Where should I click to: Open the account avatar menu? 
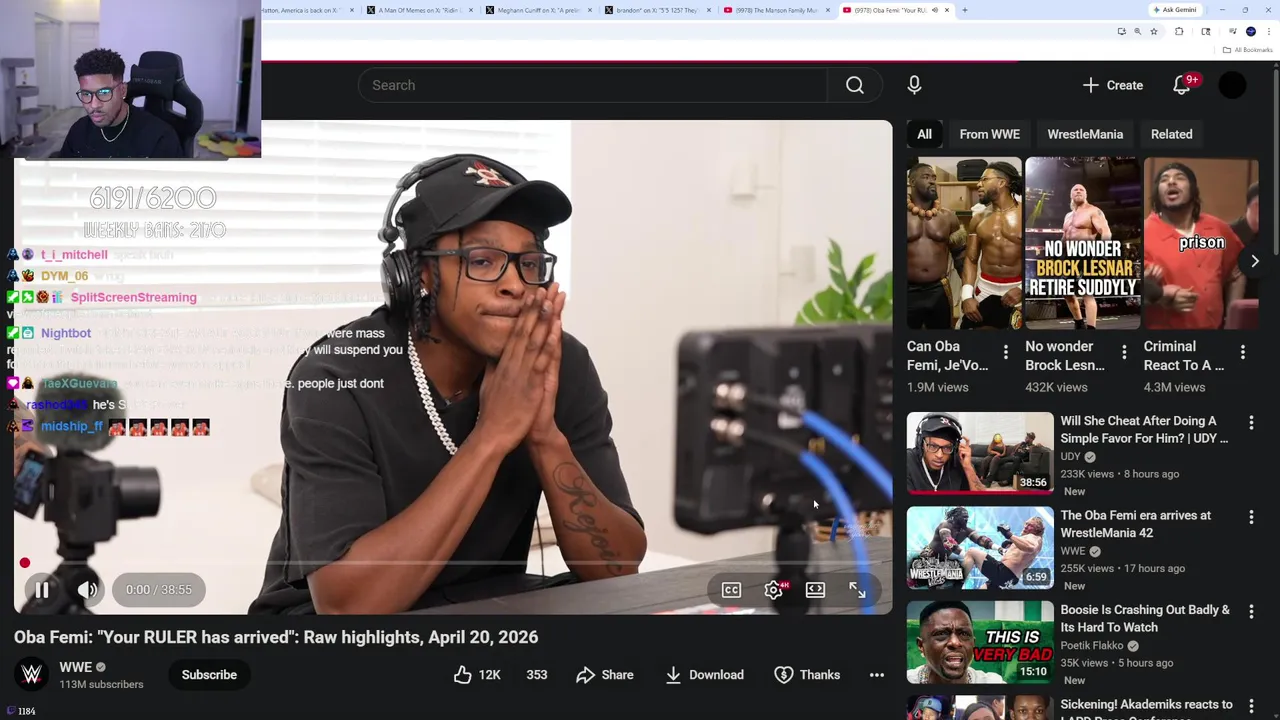click(x=1232, y=85)
